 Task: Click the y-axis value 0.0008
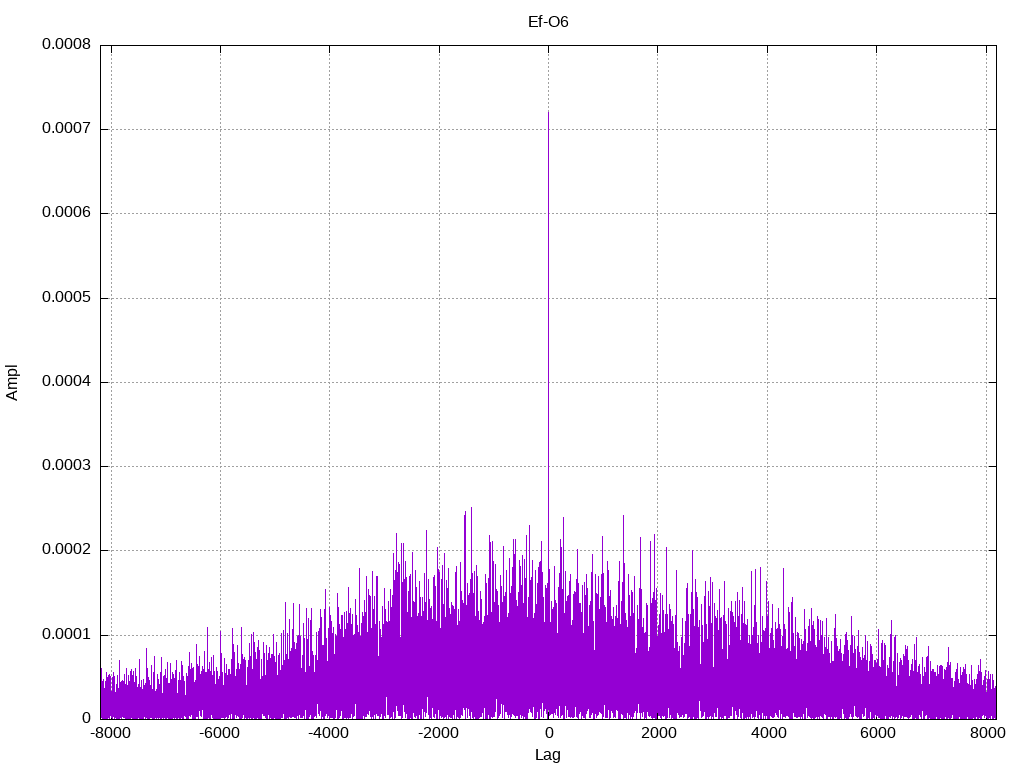(x=67, y=44)
